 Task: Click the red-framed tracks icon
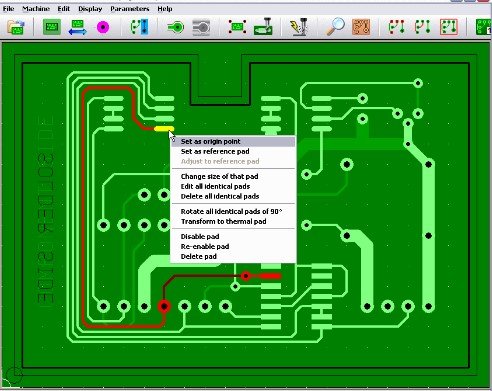(449, 27)
